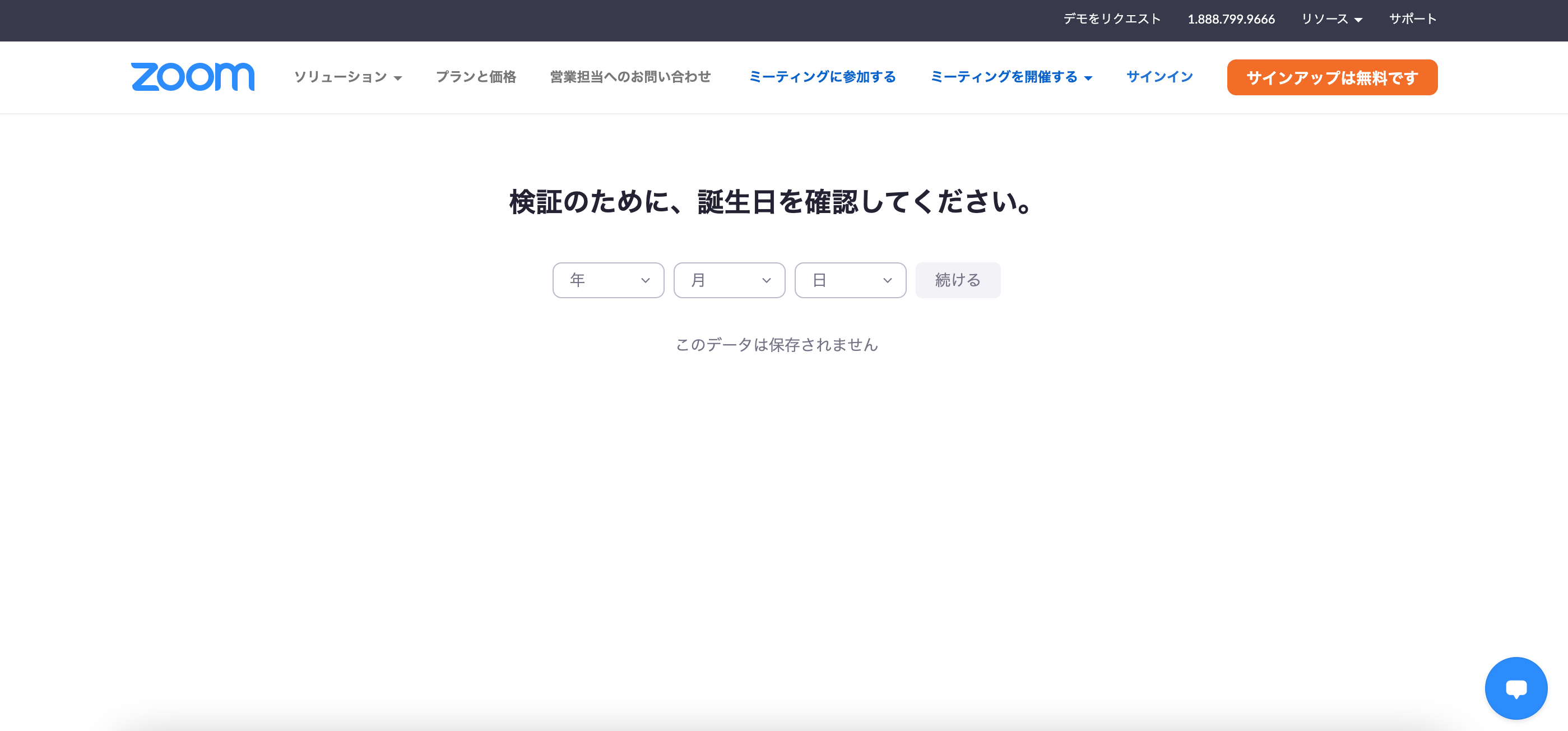Expand ミーティングを開催する dropdown
Image resolution: width=1568 pixels, height=731 pixels.
point(1011,77)
